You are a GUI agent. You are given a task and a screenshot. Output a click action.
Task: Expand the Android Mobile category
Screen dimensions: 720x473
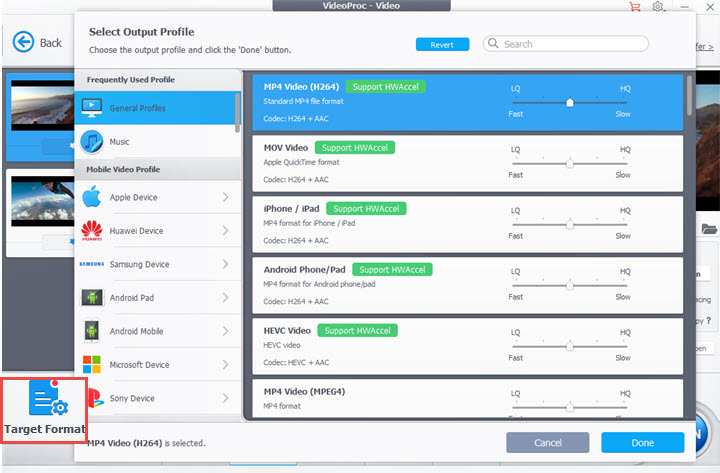point(225,332)
